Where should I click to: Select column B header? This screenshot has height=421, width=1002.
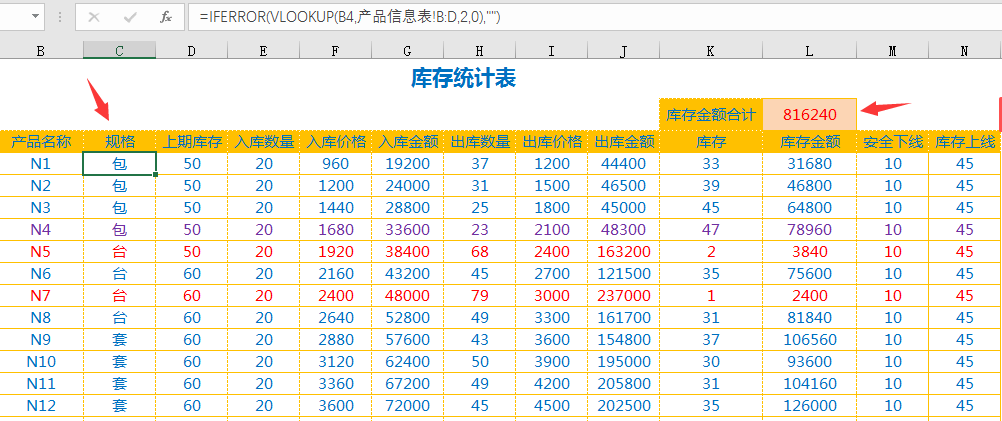41,50
